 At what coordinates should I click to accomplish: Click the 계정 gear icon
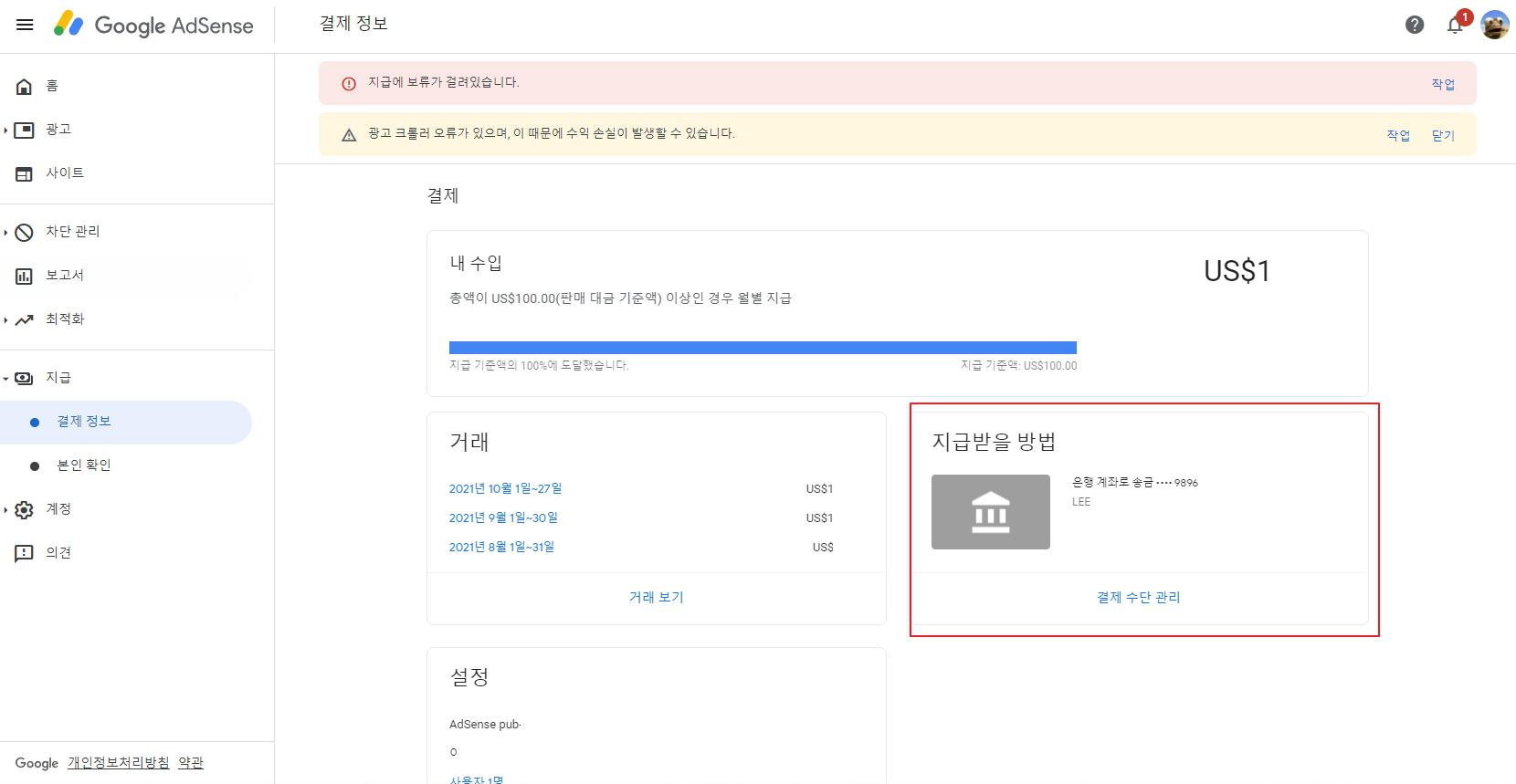pos(25,509)
